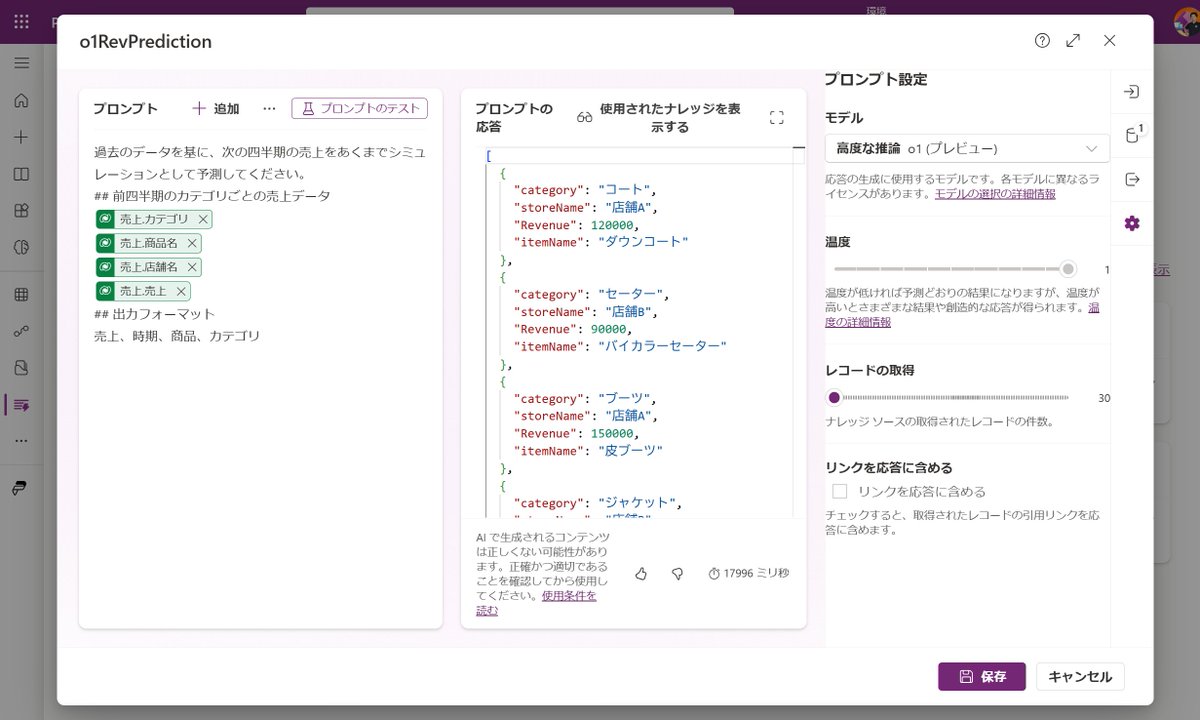Click the knowledge sources icon showing badge 1
1200x720 pixels.
[1132, 135]
